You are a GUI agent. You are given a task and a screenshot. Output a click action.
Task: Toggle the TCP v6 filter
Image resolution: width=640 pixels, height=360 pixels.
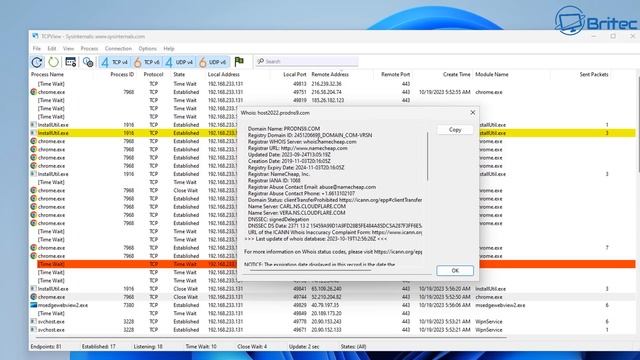pos(147,62)
